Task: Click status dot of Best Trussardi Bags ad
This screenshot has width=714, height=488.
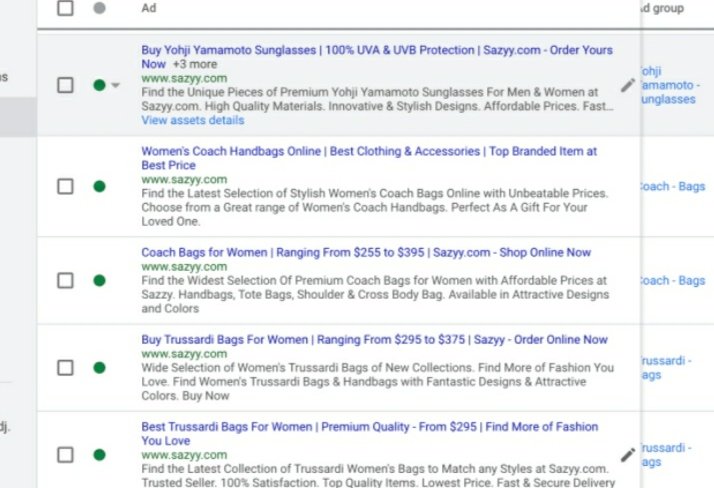Action: click(x=99, y=455)
